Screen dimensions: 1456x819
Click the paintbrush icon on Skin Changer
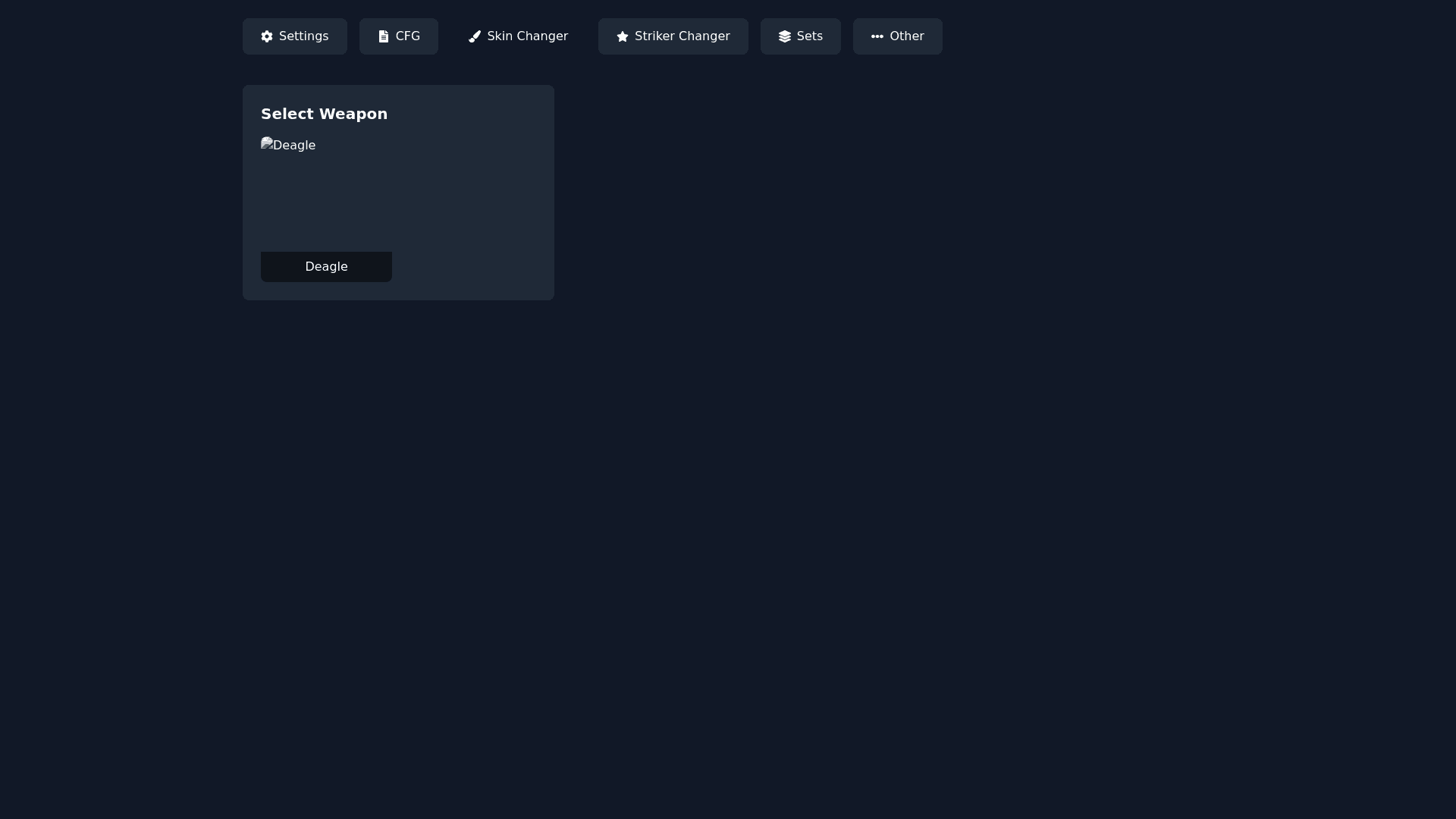[475, 36]
